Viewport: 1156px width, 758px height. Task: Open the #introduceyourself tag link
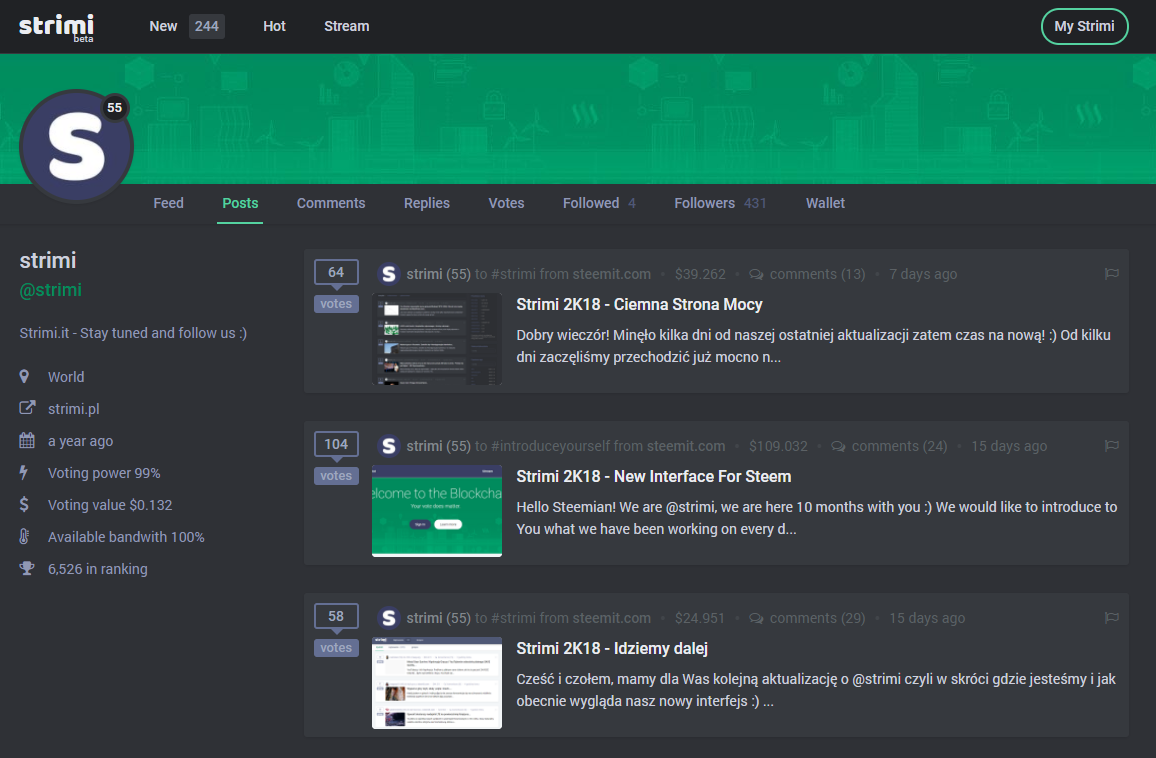[553, 446]
